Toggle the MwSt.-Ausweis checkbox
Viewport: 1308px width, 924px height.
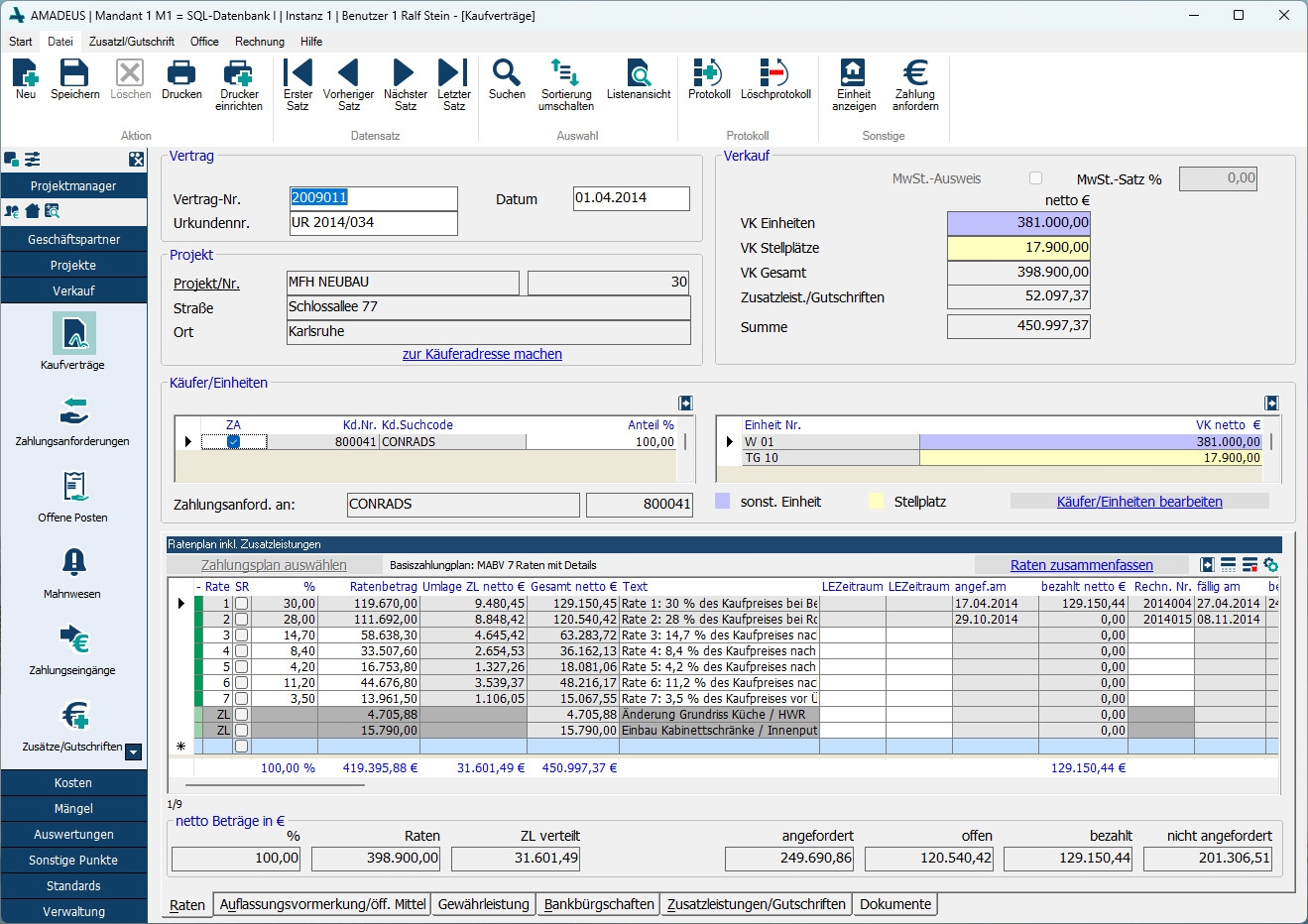tap(1035, 178)
